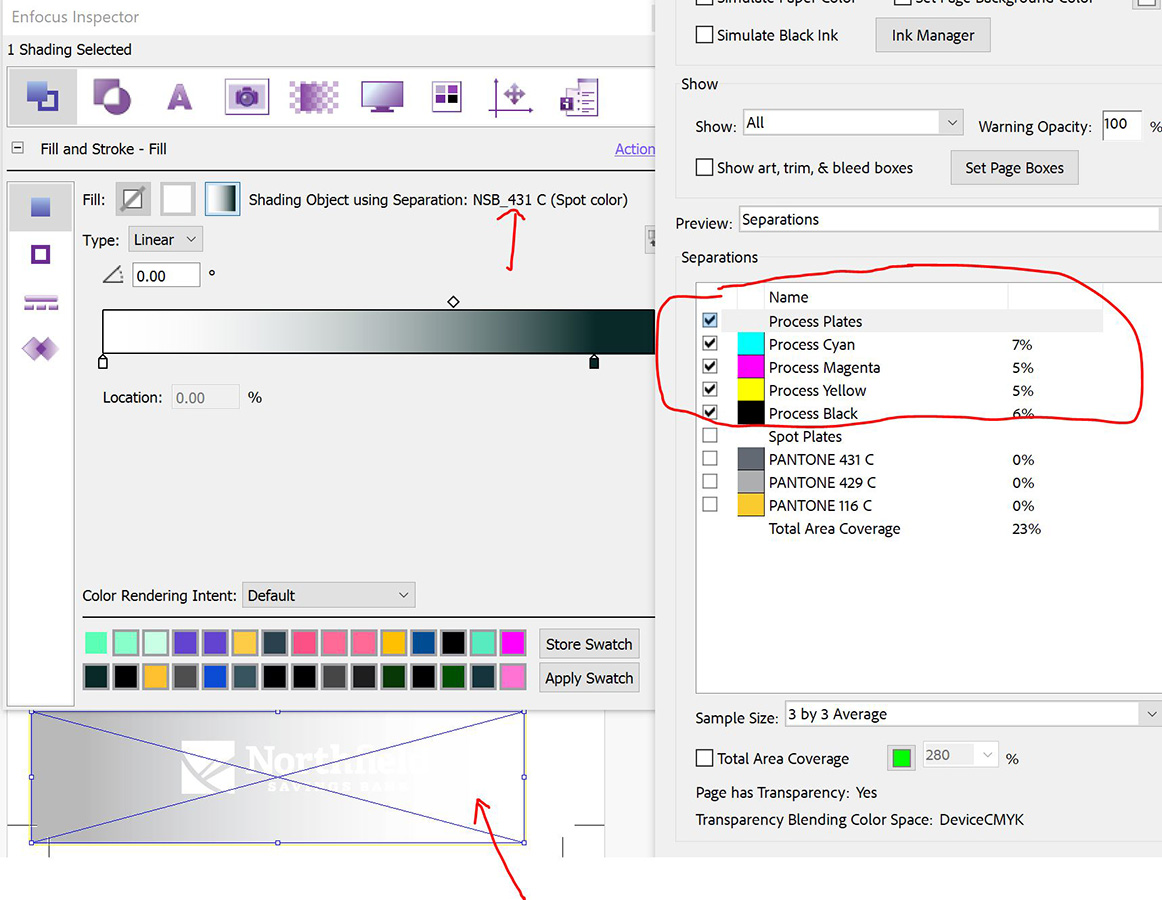Screen dimensions: 1162x900
Task: Set fill to gradient shading icon
Action: [x=222, y=199]
